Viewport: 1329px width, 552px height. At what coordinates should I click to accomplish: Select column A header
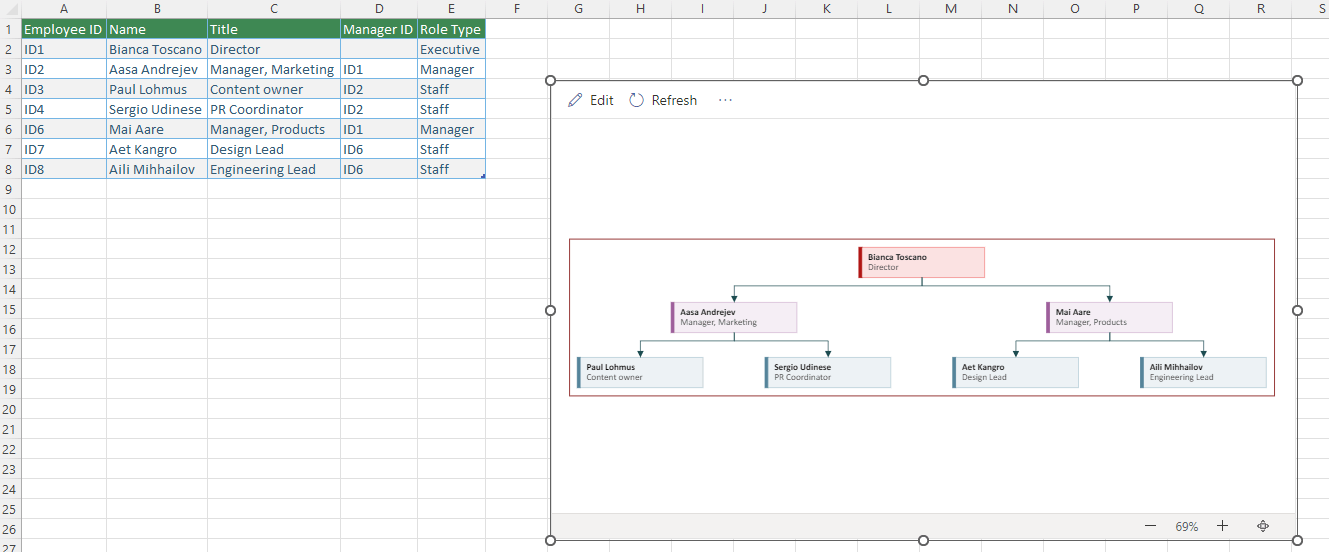pos(64,9)
